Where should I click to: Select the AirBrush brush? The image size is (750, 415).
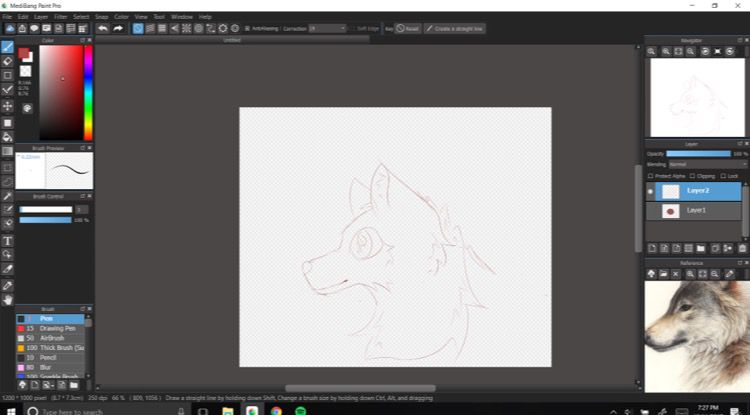(50, 338)
